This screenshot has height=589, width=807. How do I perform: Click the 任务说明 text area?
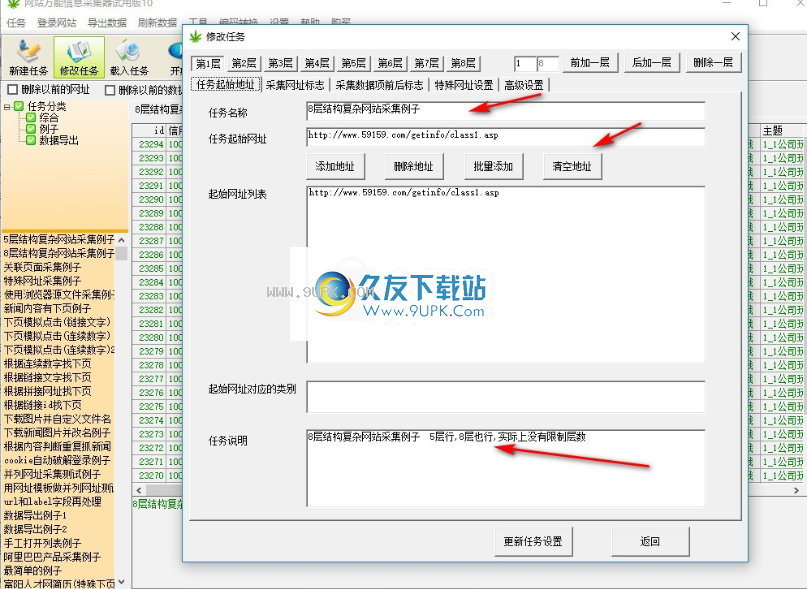(505, 468)
